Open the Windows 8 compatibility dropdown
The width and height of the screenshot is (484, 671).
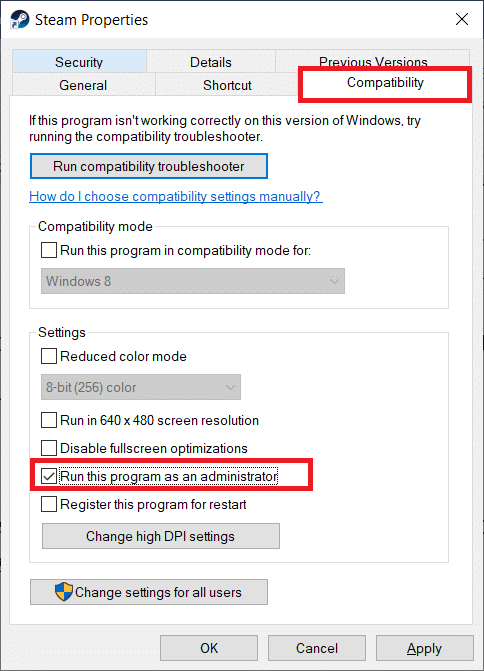coord(193,281)
